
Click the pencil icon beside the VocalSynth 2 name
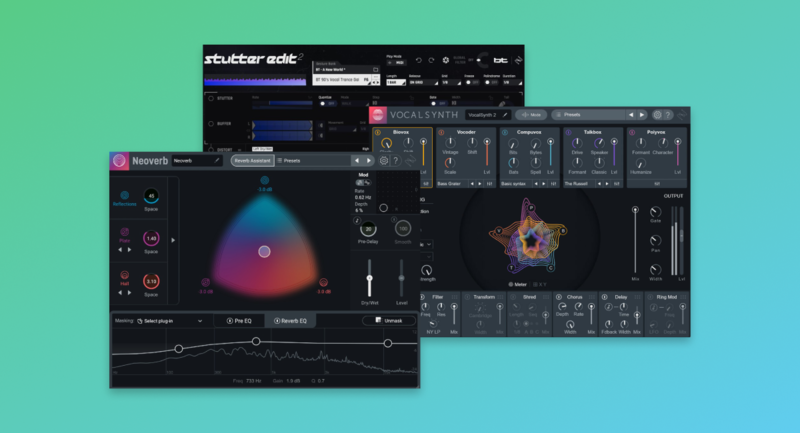(x=505, y=115)
